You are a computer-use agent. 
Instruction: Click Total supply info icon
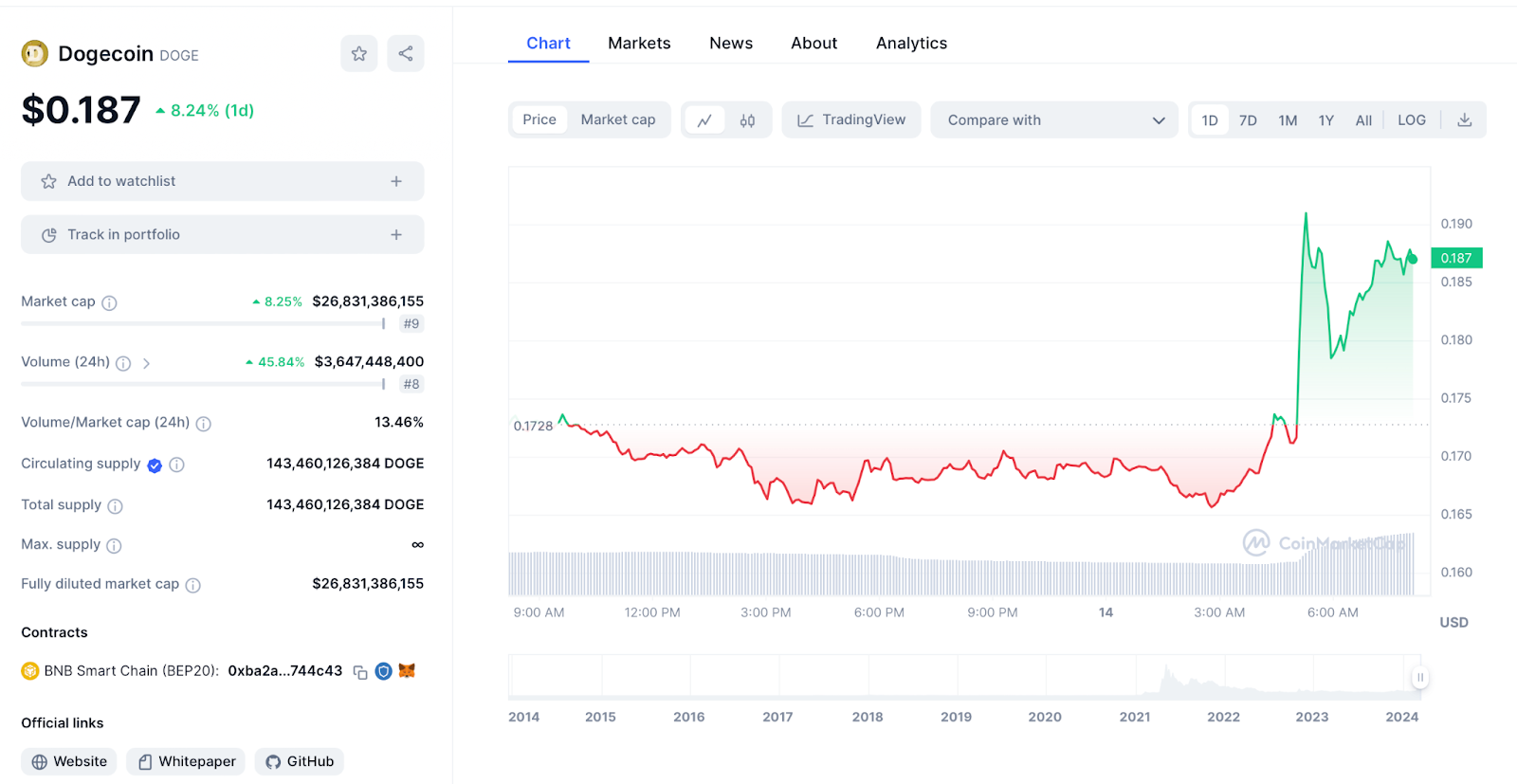(x=115, y=506)
